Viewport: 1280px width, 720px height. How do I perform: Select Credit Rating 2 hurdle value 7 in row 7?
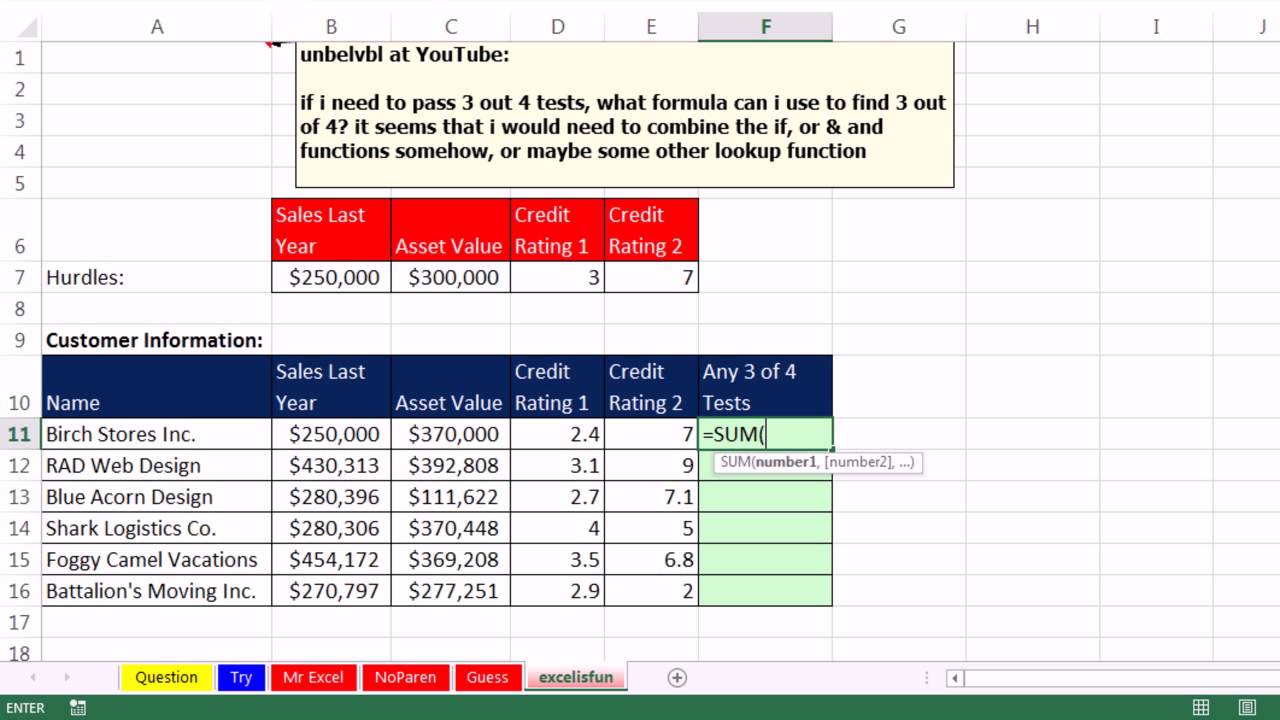pos(651,277)
